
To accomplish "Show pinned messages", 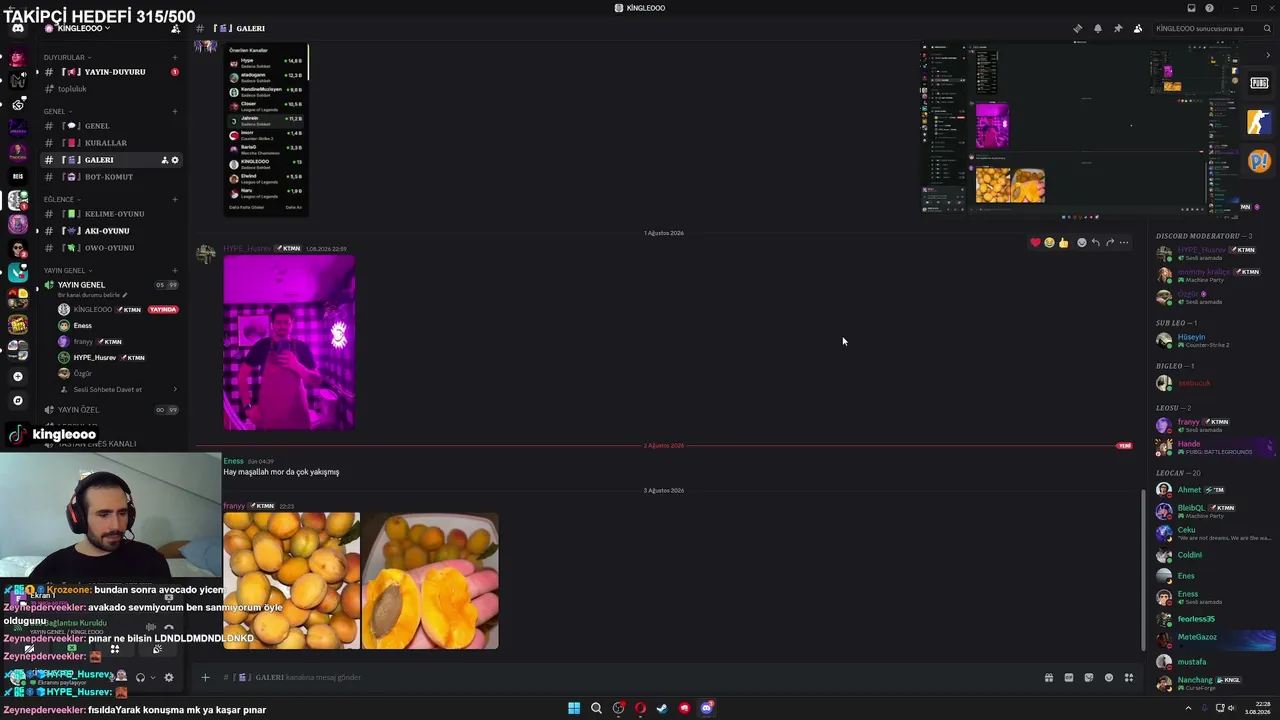I will click(1117, 28).
